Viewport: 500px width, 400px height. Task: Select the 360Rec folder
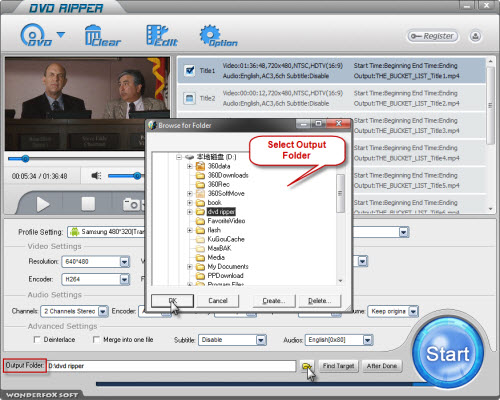click(x=219, y=184)
